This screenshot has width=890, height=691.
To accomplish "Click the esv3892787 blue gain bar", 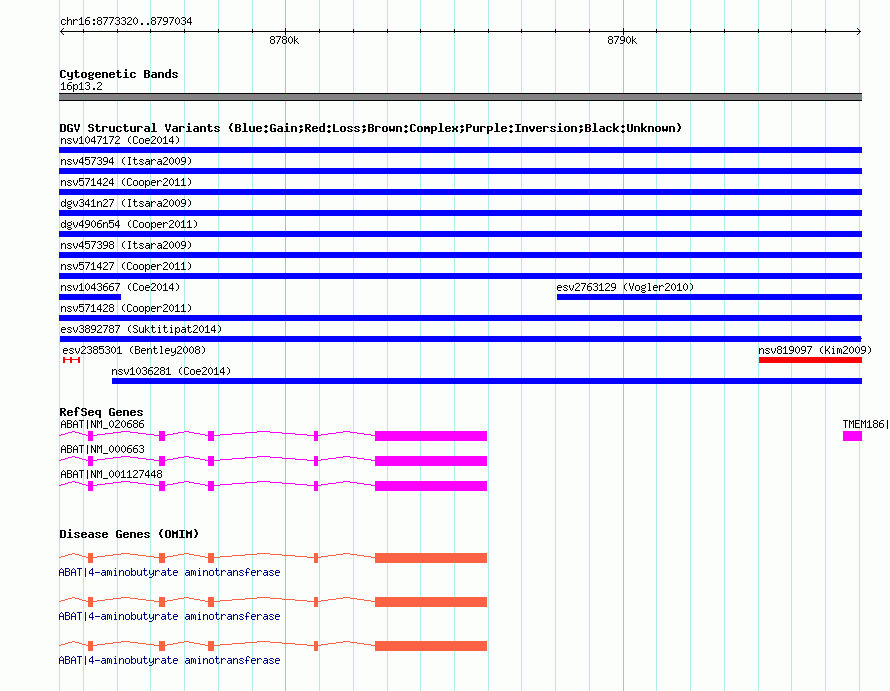I will (460, 339).
